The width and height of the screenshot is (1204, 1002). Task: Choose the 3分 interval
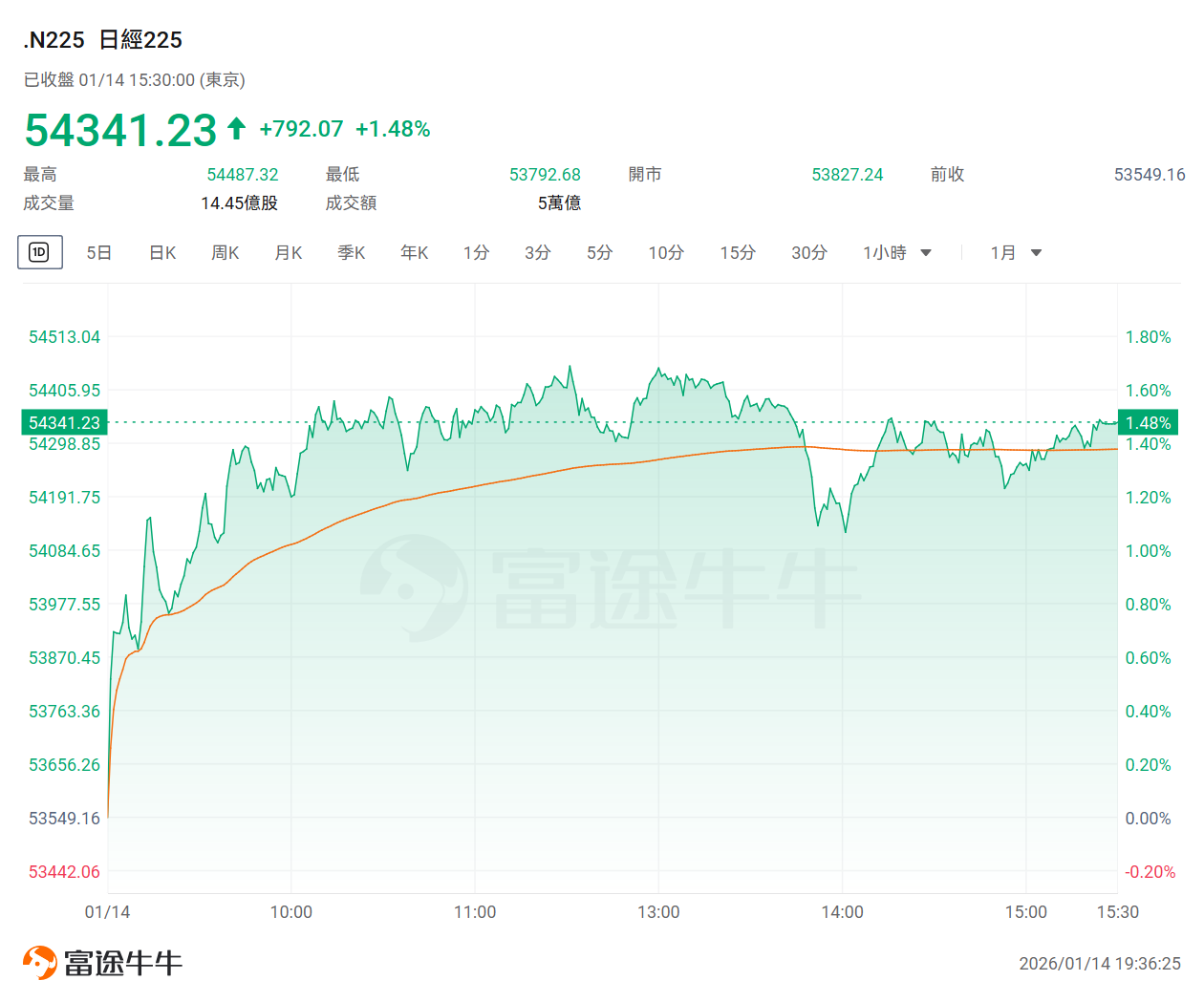[x=538, y=253]
